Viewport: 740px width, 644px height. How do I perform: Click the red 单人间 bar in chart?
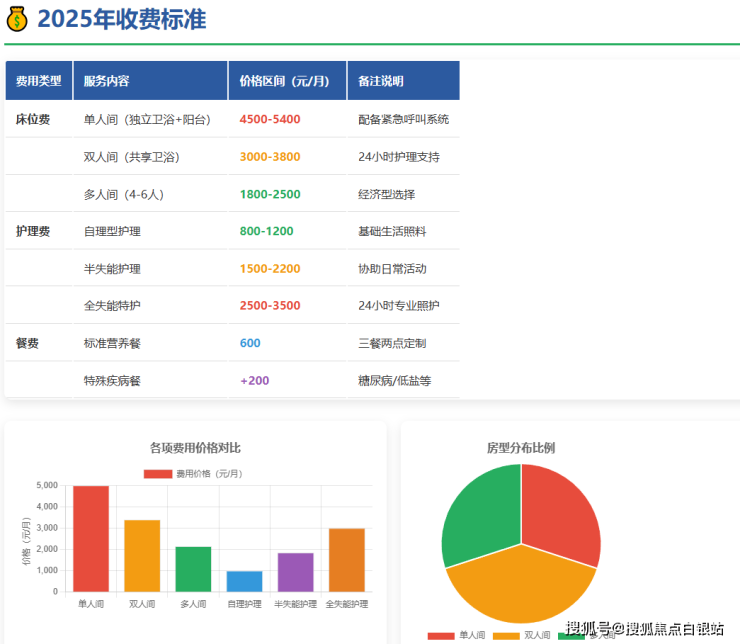(91, 538)
